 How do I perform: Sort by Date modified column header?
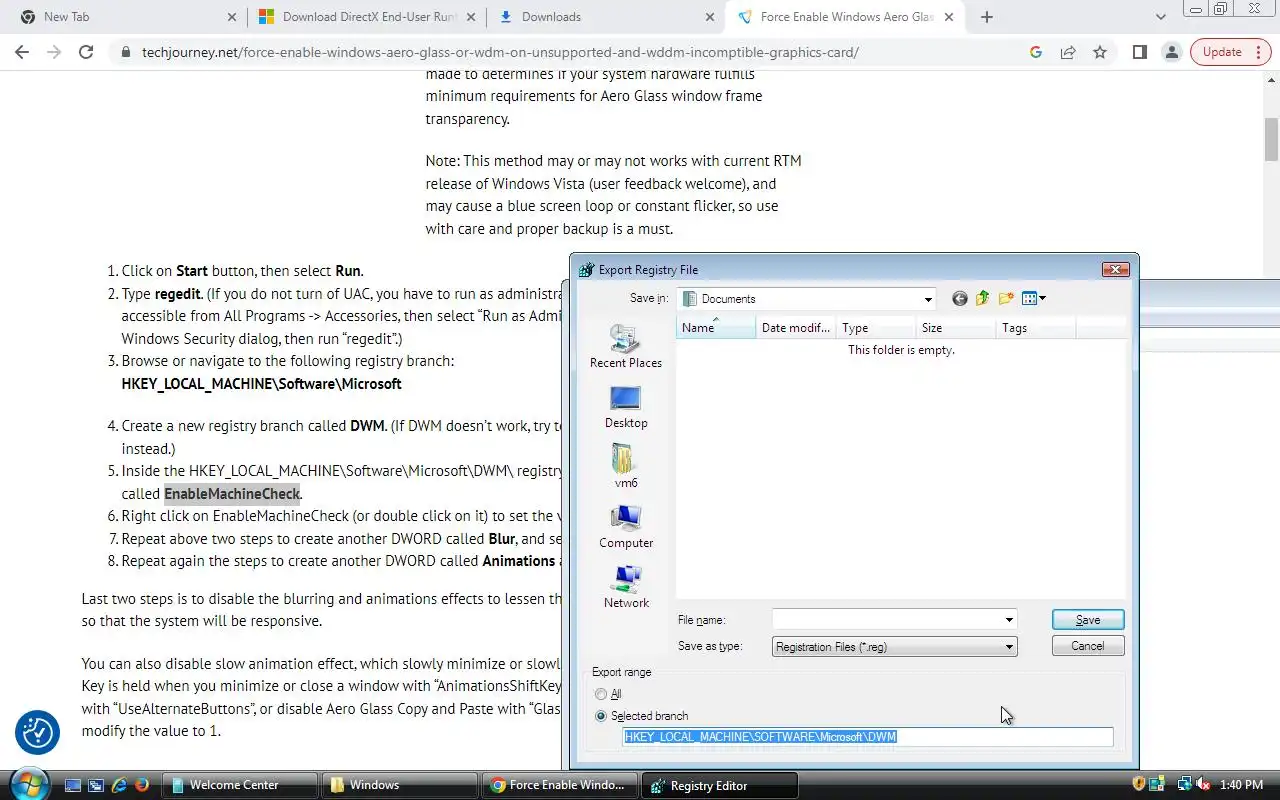pyautogui.click(x=796, y=328)
